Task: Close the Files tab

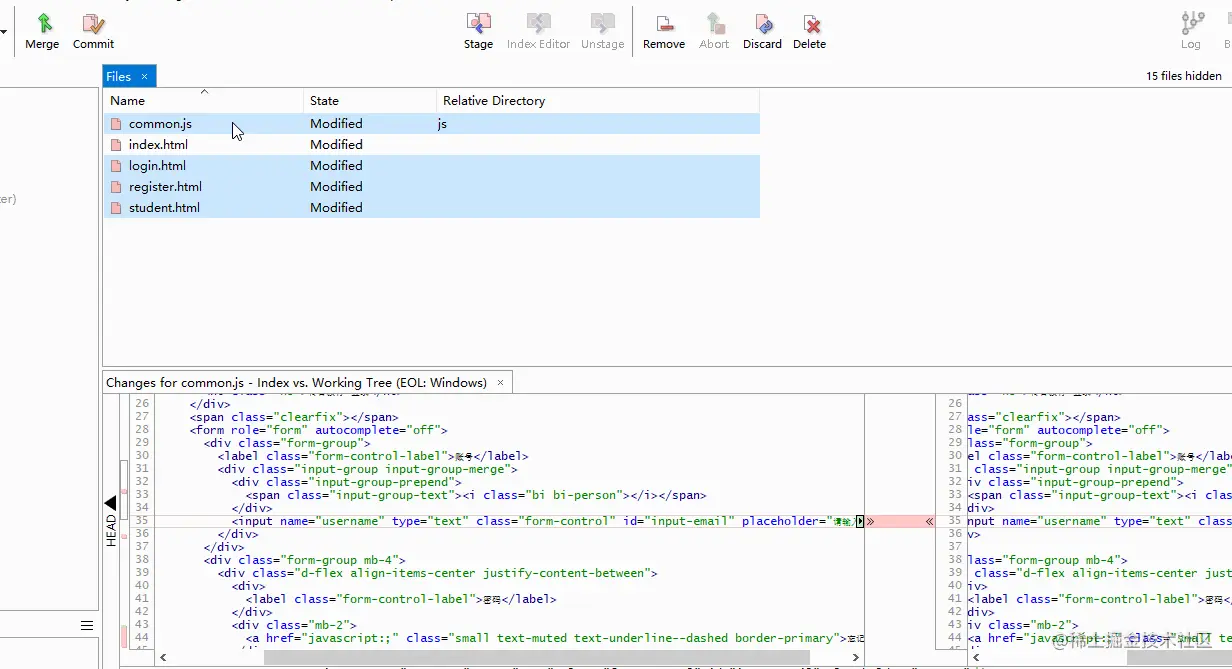Action: (x=144, y=76)
